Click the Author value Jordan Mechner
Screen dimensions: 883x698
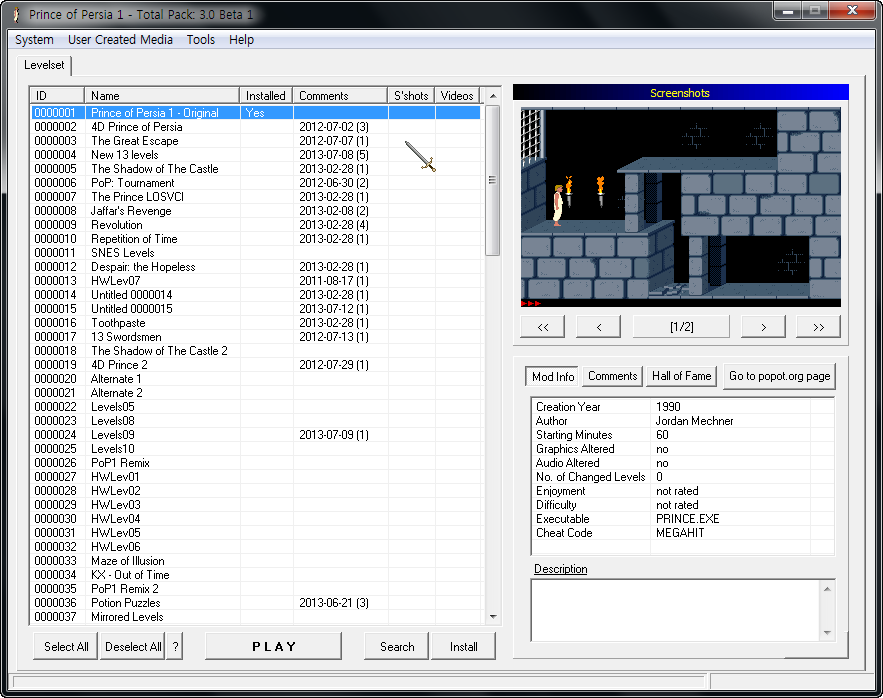[694, 421]
